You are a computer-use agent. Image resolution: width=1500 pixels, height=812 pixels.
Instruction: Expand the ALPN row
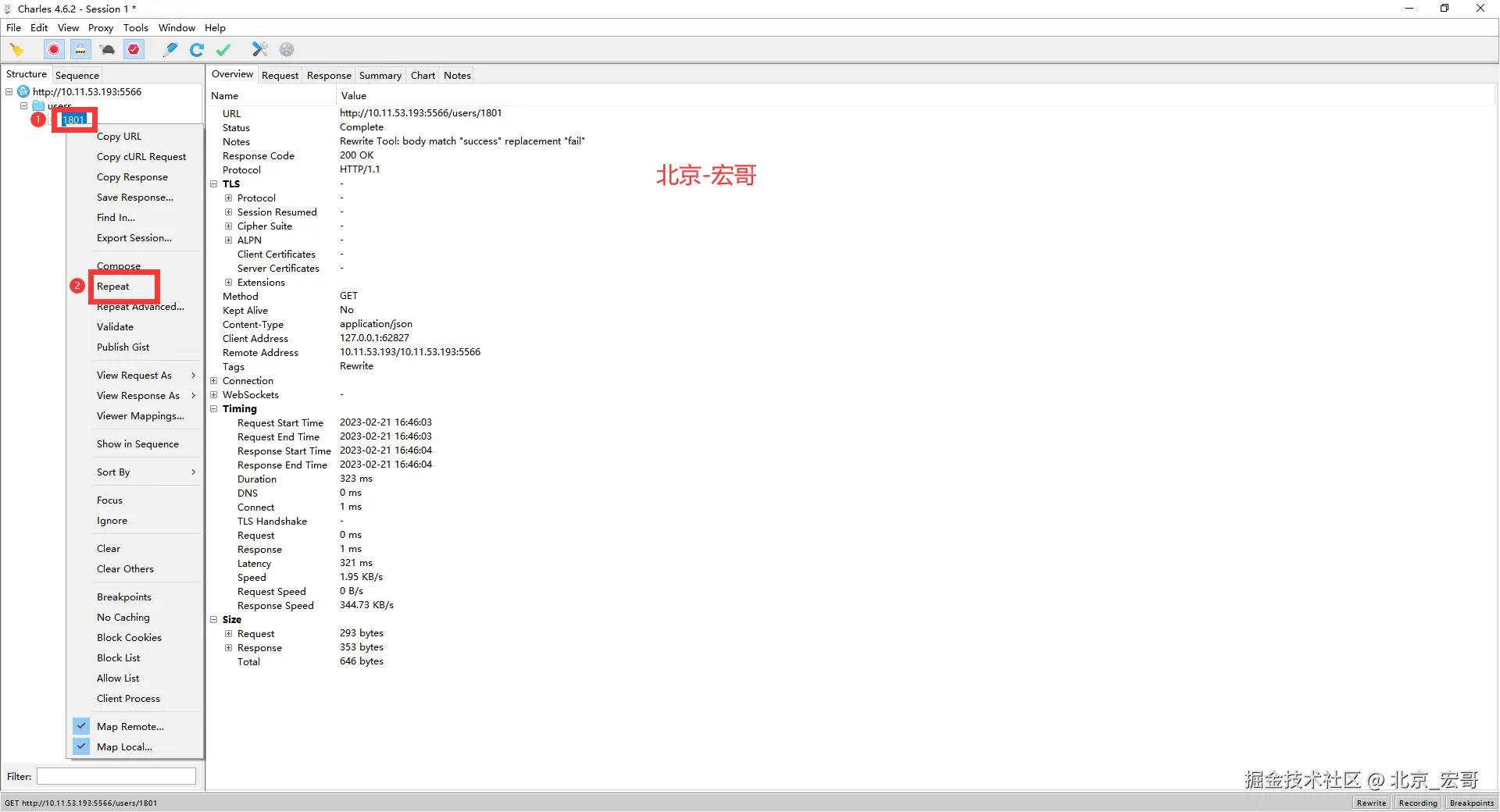click(x=229, y=240)
